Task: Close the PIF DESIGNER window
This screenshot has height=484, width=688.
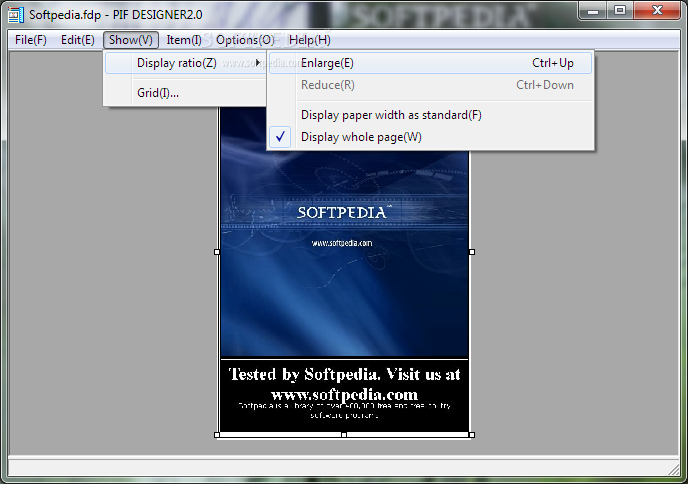Action: [x=657, y=11]
